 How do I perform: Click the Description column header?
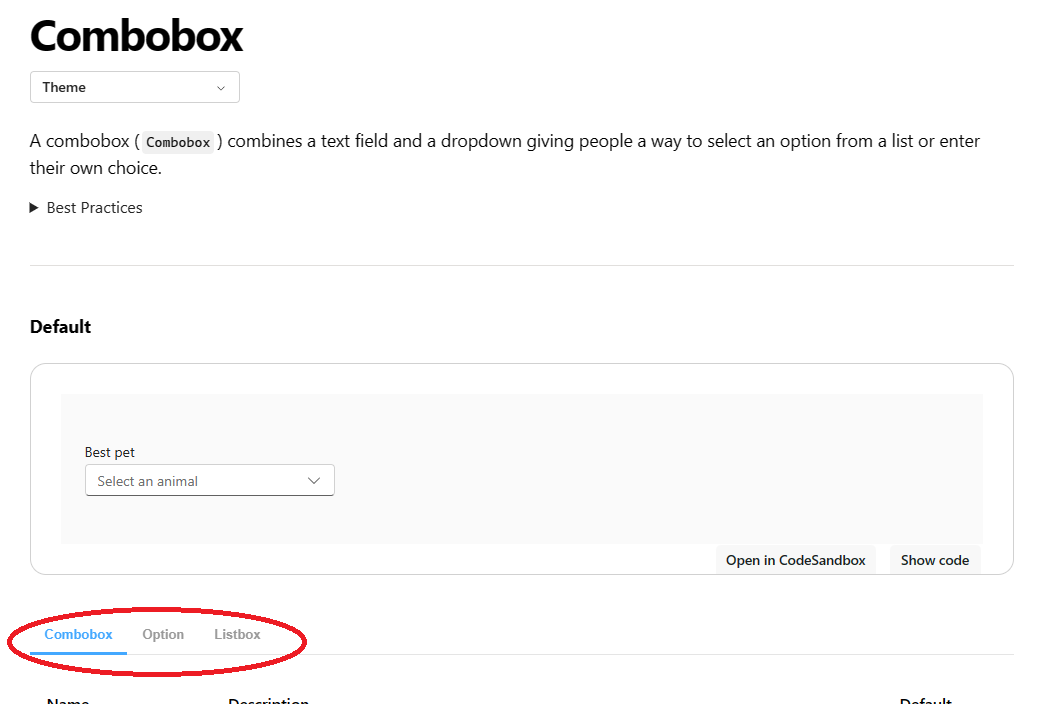point(268,700)
